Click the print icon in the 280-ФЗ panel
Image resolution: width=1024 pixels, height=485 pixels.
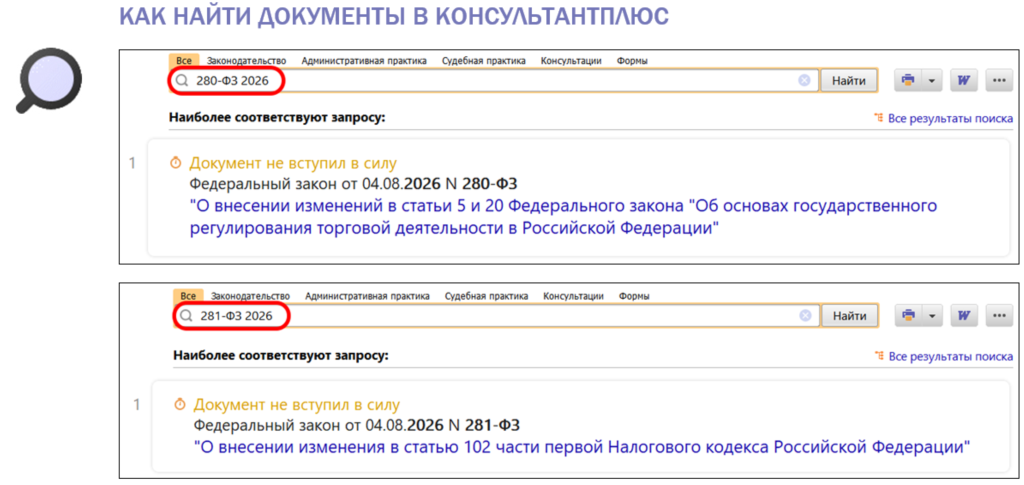coord(907,80)
